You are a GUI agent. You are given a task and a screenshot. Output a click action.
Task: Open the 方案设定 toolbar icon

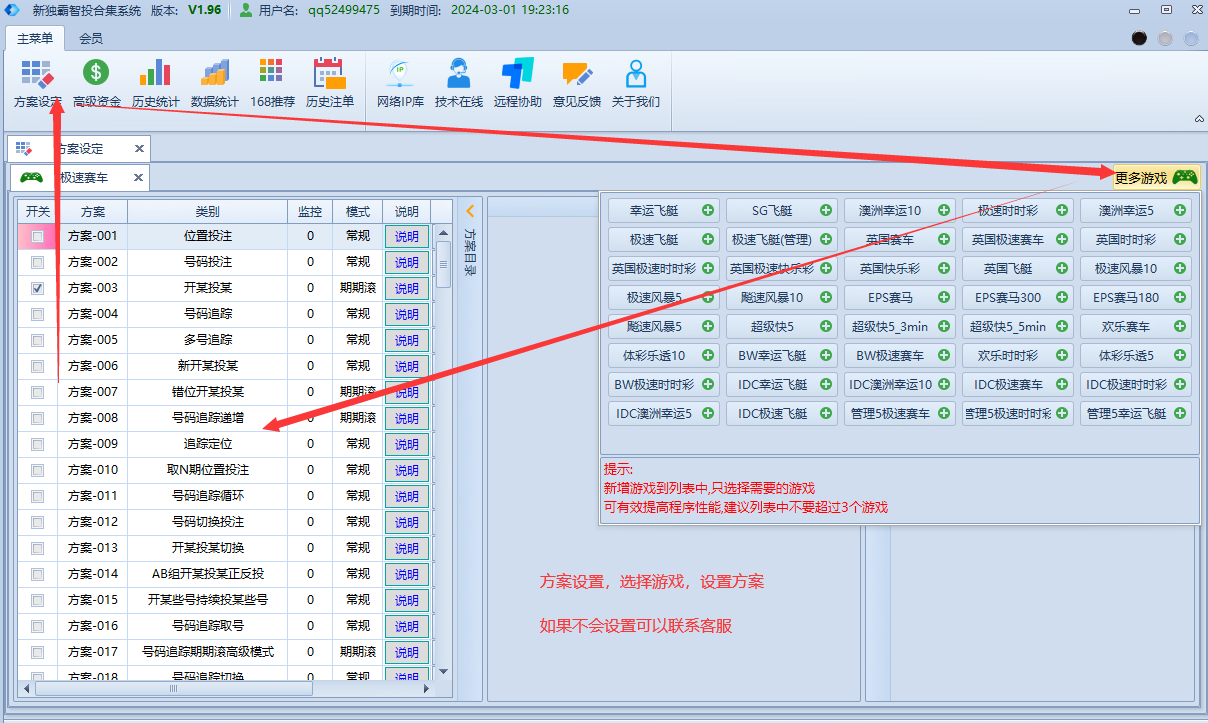point(38,83)
